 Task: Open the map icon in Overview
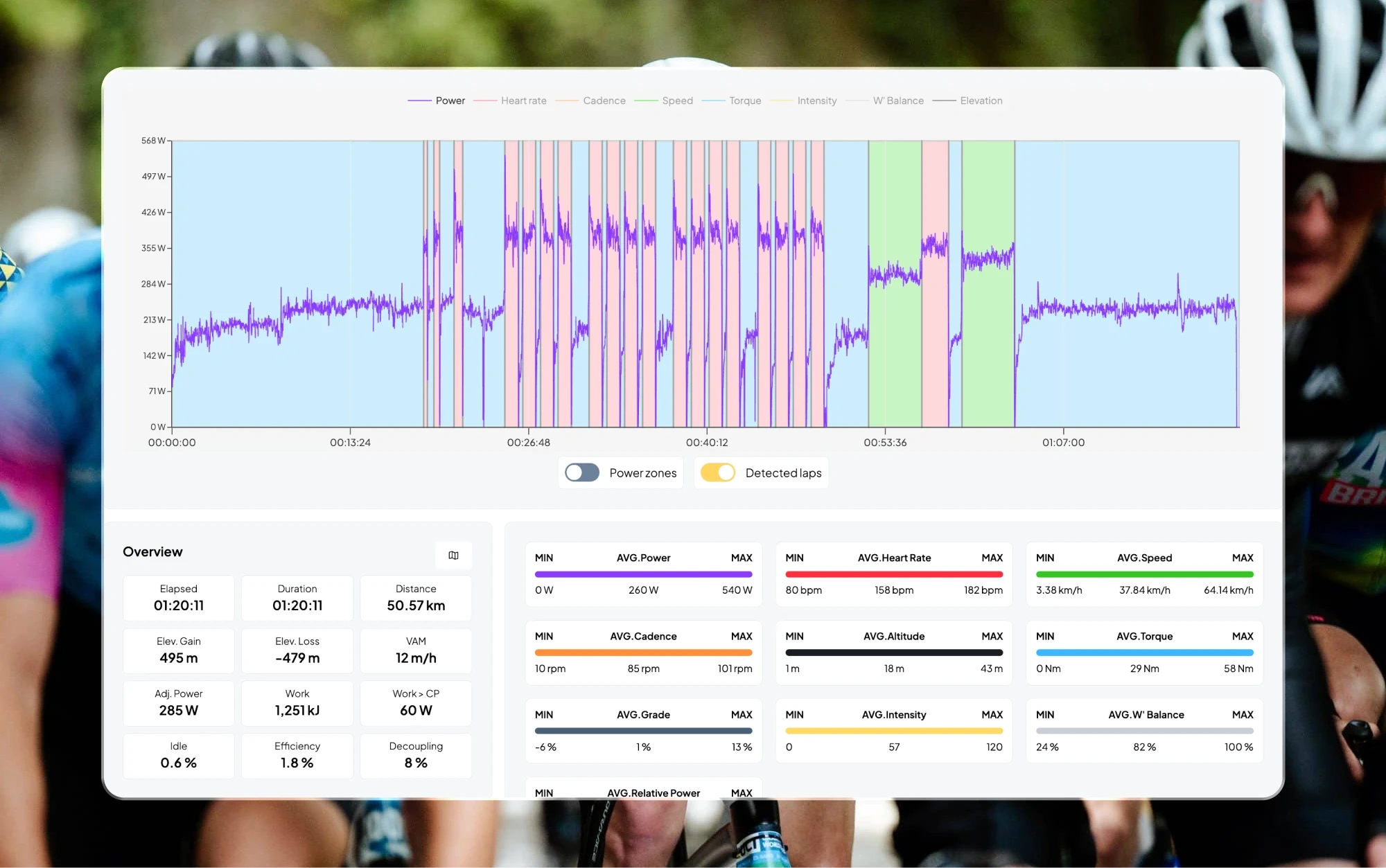[453, 555]
